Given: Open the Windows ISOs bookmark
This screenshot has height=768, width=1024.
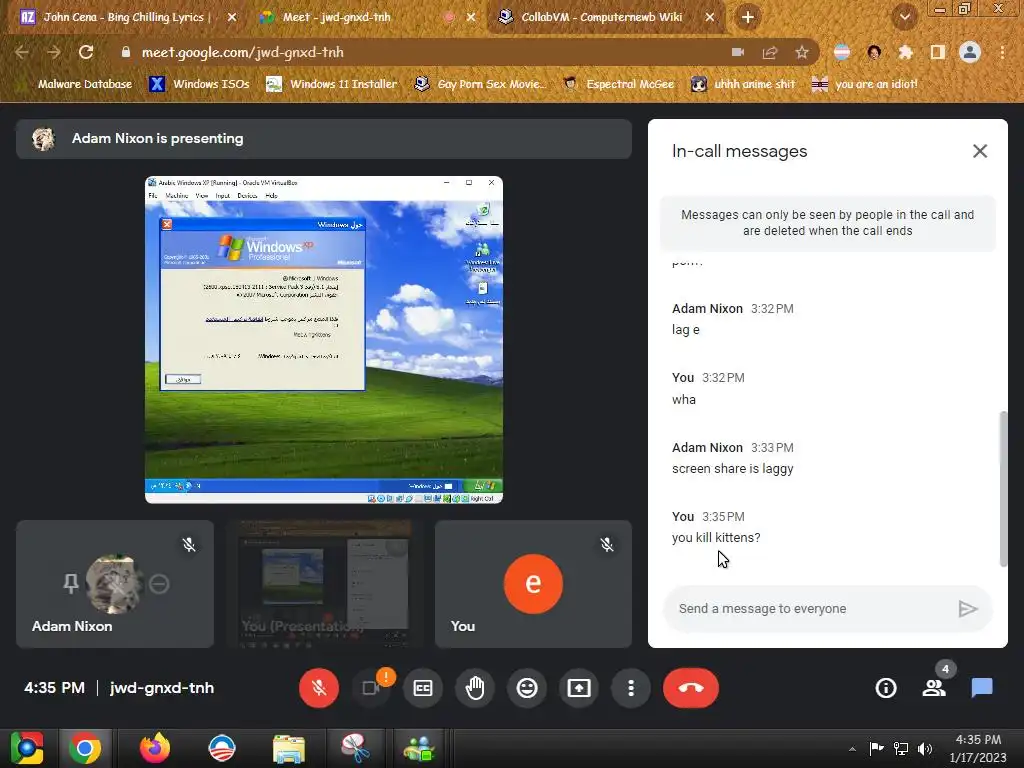Looking at the screenshot, I should point(199,84).
